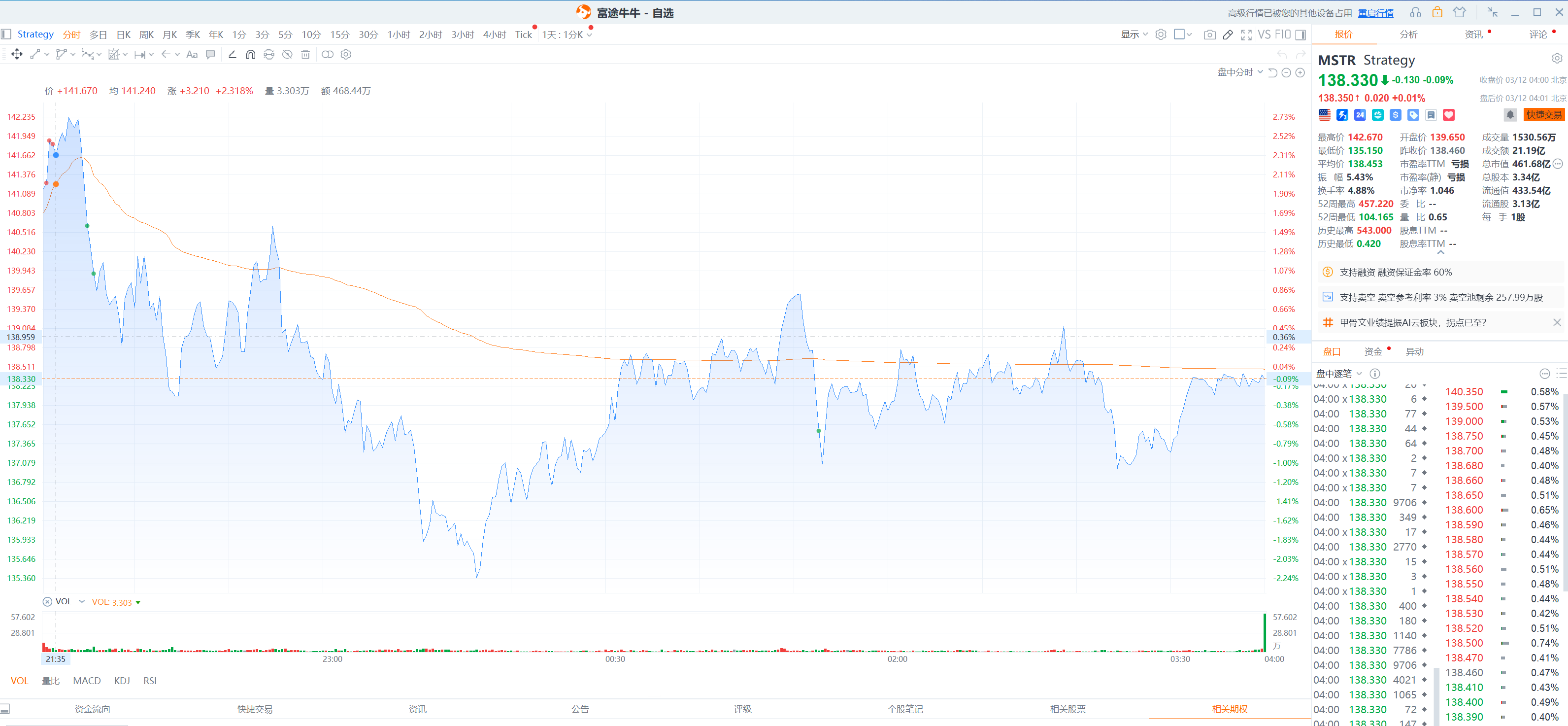Select the magnet snap drawing tool
This screenshot has height=726, width=1568.
tap(250, 54)
